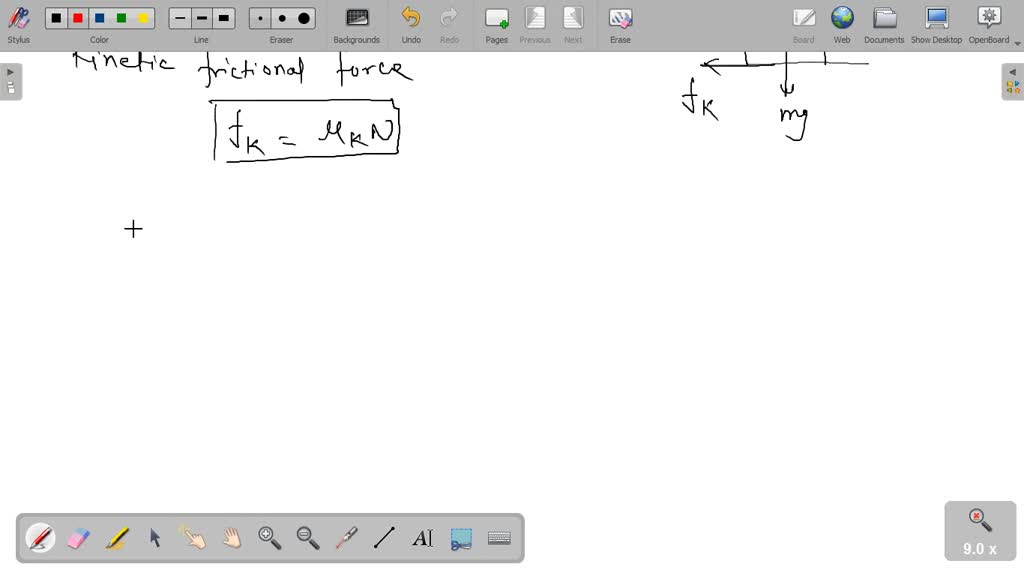Switch to the large eraser size
1024x576 pixels.
(x=303, y=17)
